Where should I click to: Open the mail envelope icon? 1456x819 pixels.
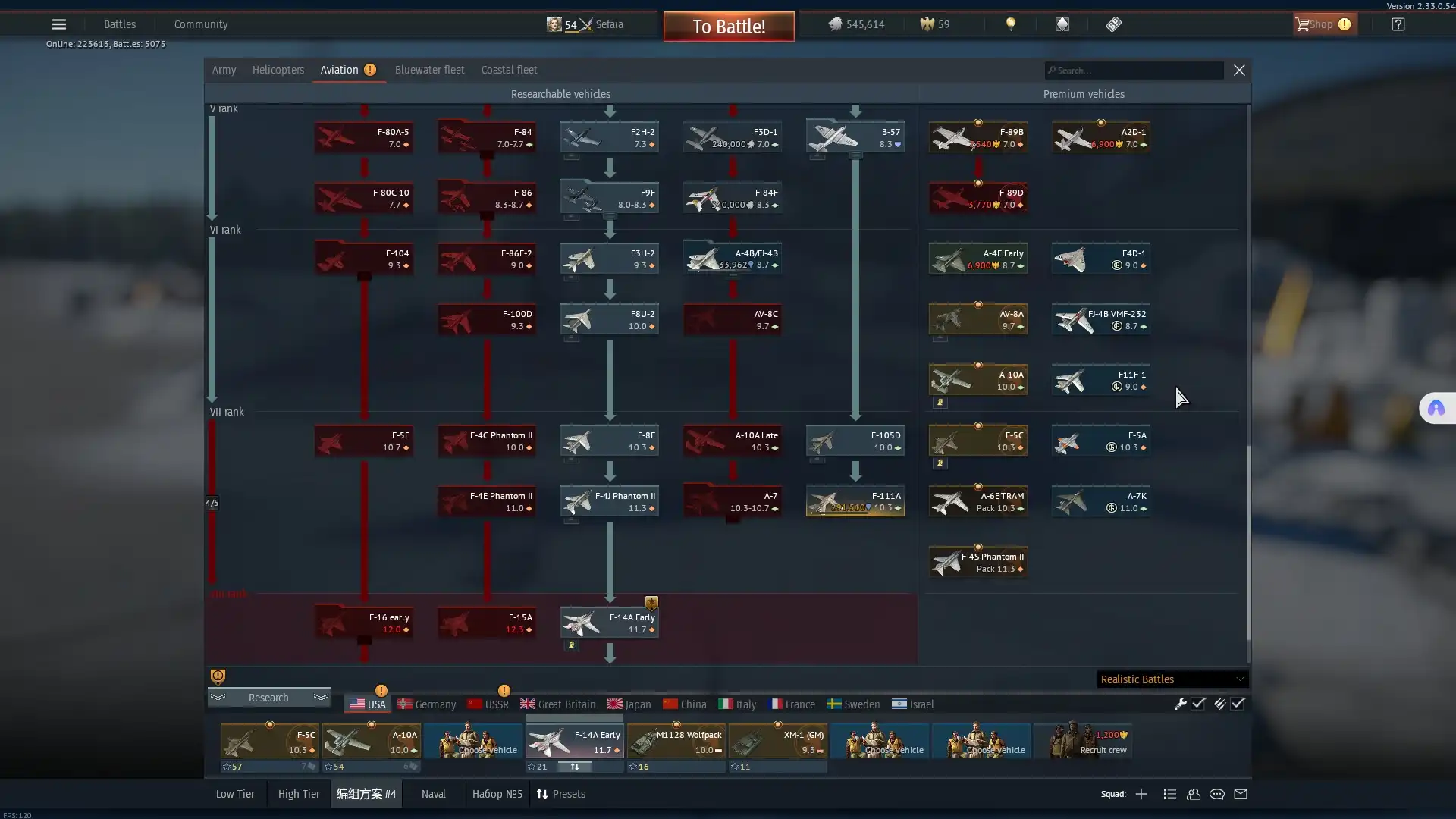1241,794
